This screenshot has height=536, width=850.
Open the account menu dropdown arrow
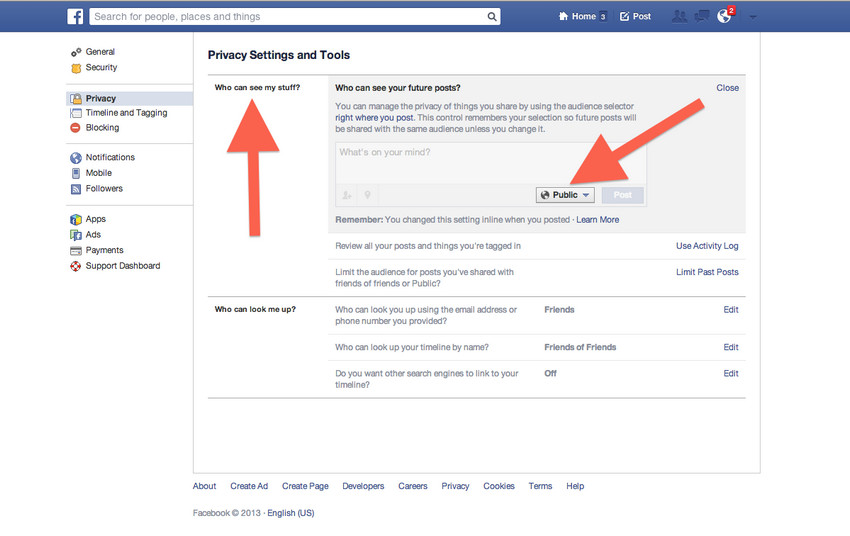pyautogui.click(x=753, y=17)
